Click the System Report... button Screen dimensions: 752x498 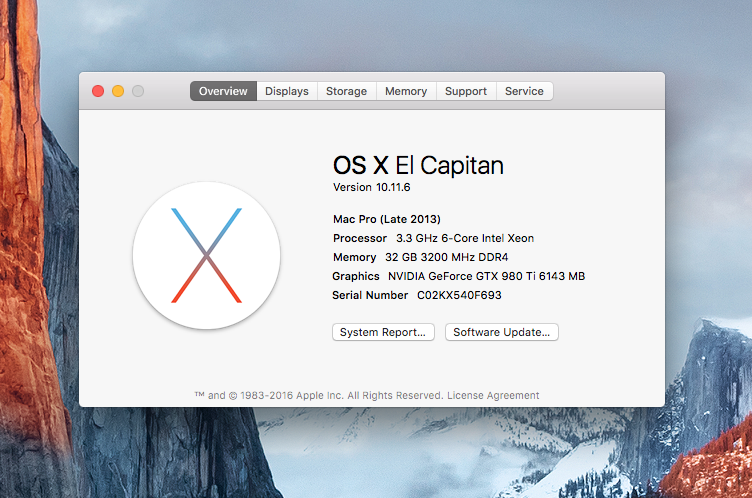pyautogui.click(x=383, y=332)
